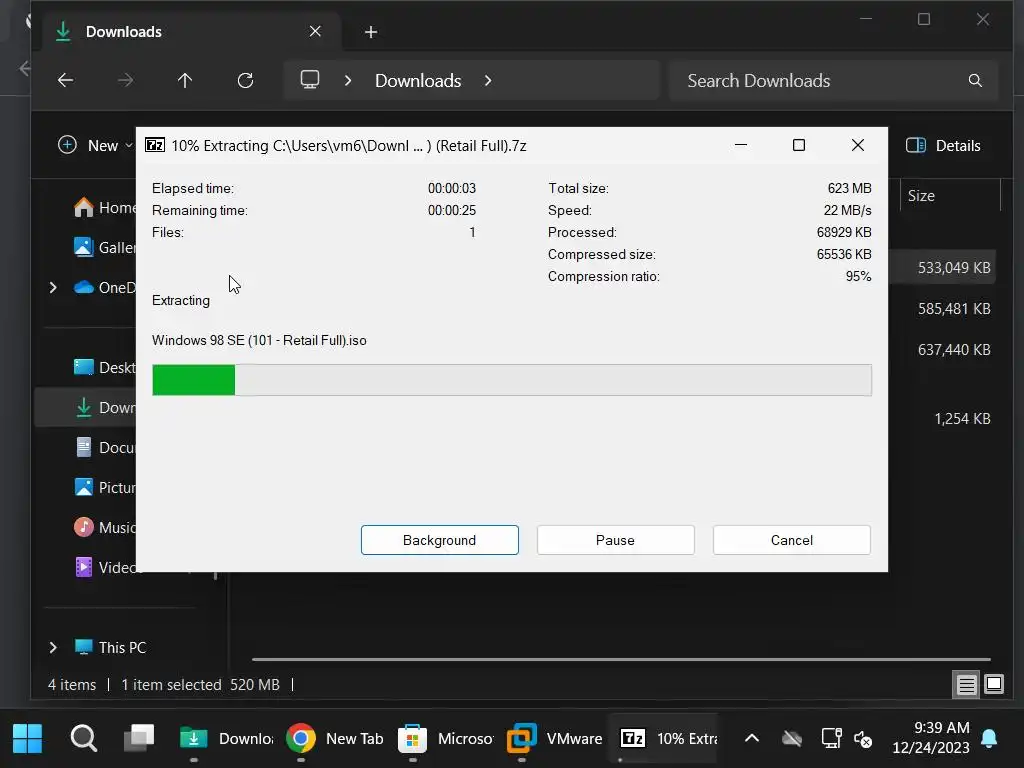Expand the chevron before Downloads in the address bar

pos(348,80)
